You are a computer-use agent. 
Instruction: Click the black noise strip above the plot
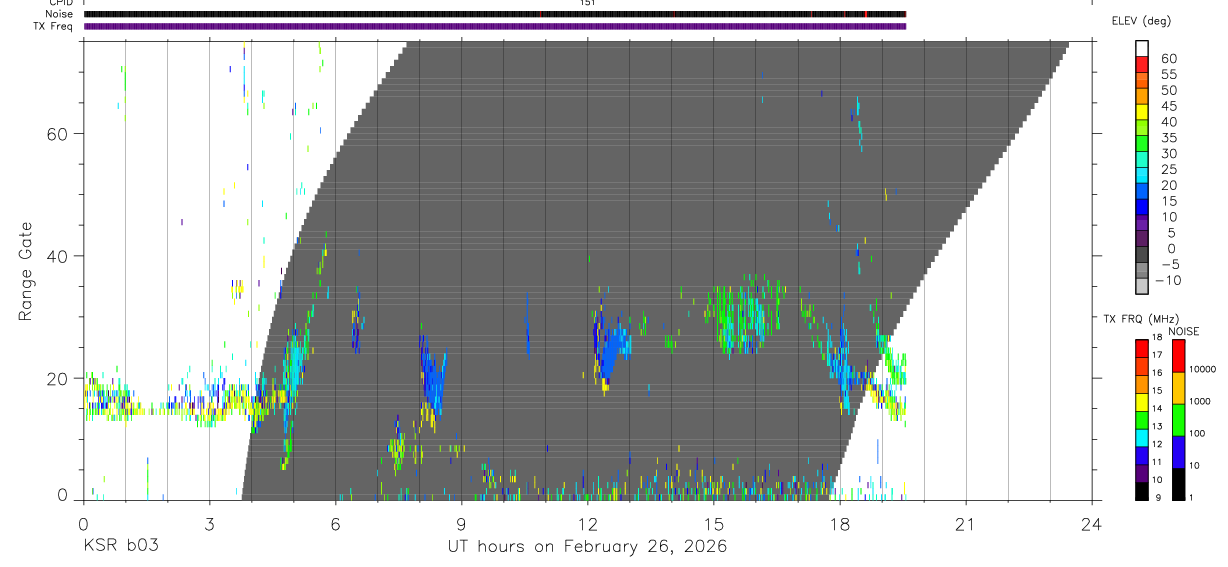[495, 14]
